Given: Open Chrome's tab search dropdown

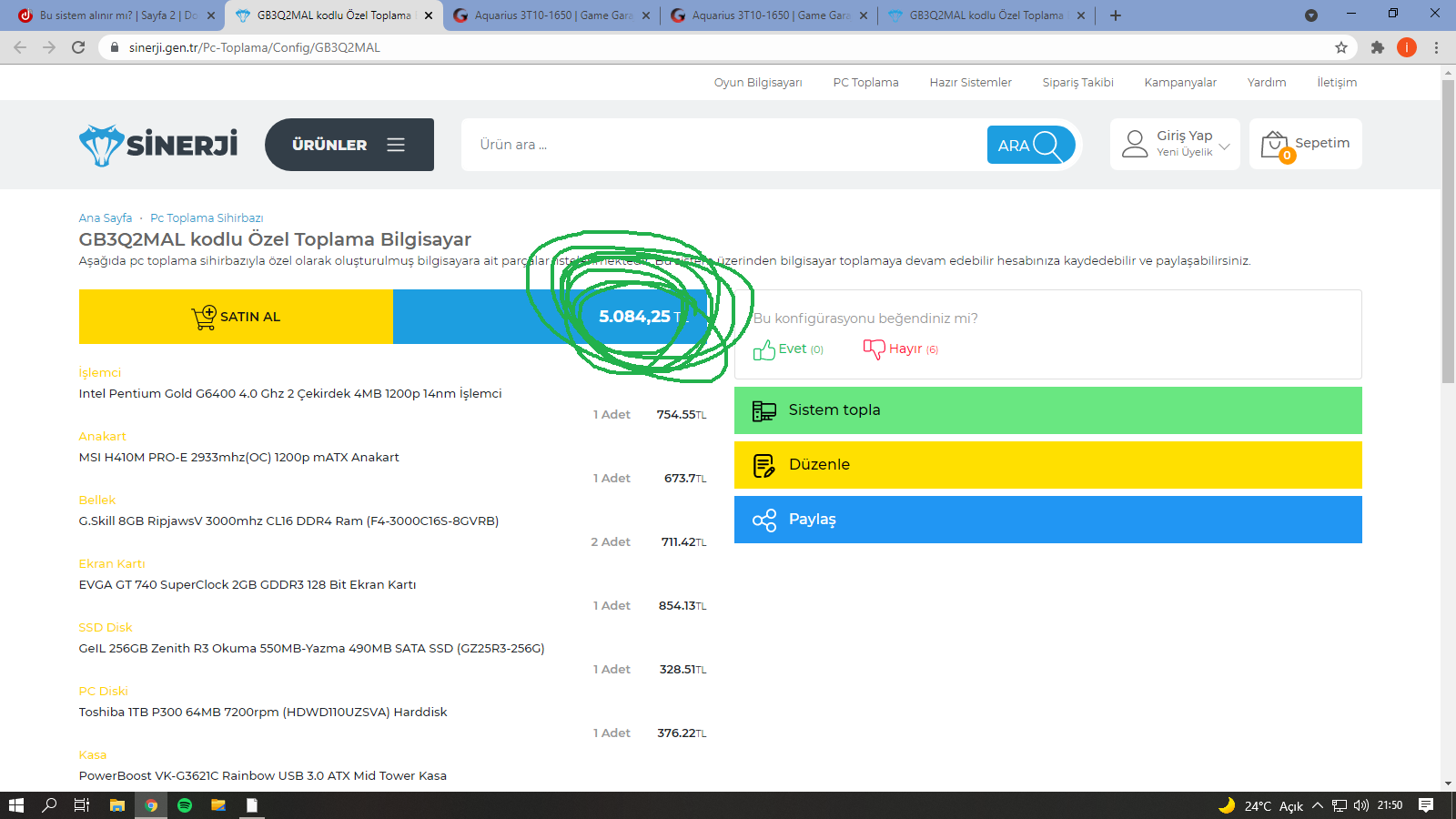Looking at the screenshot, I should [1311, 15].
